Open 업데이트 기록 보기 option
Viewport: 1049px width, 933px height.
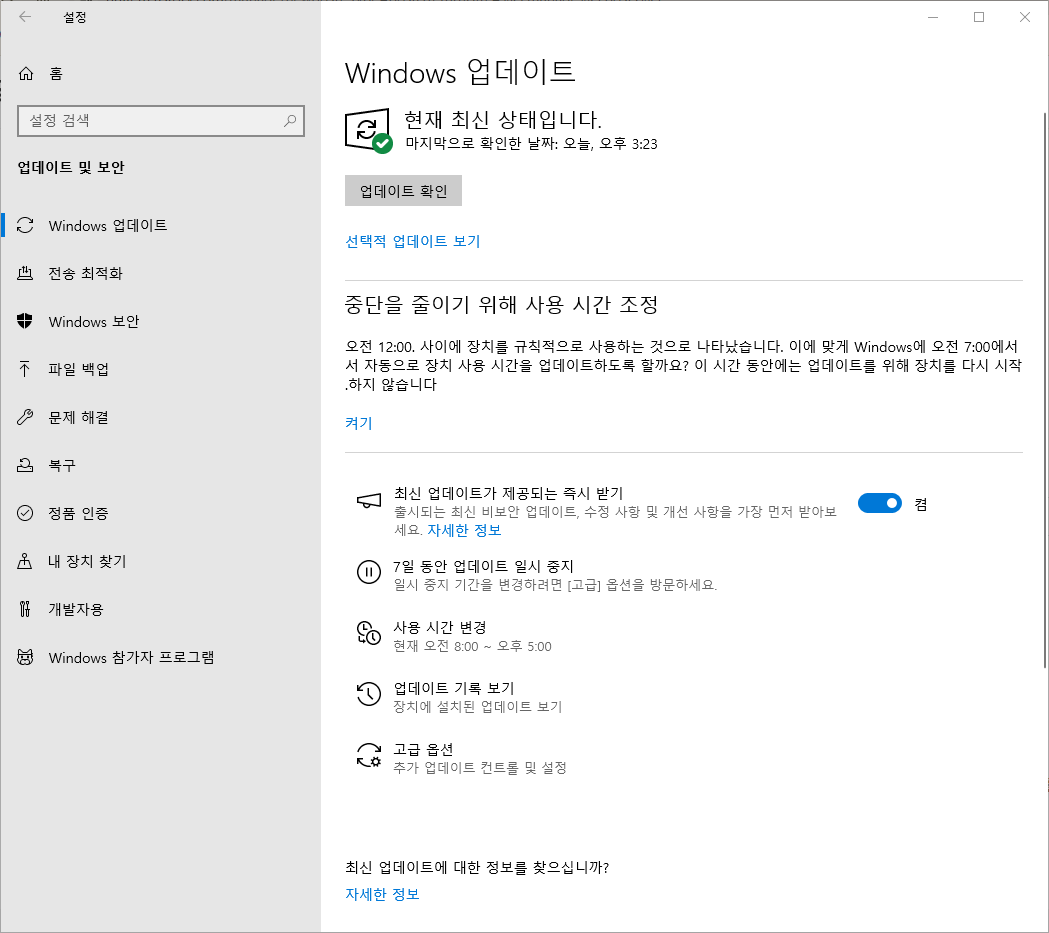454,688
